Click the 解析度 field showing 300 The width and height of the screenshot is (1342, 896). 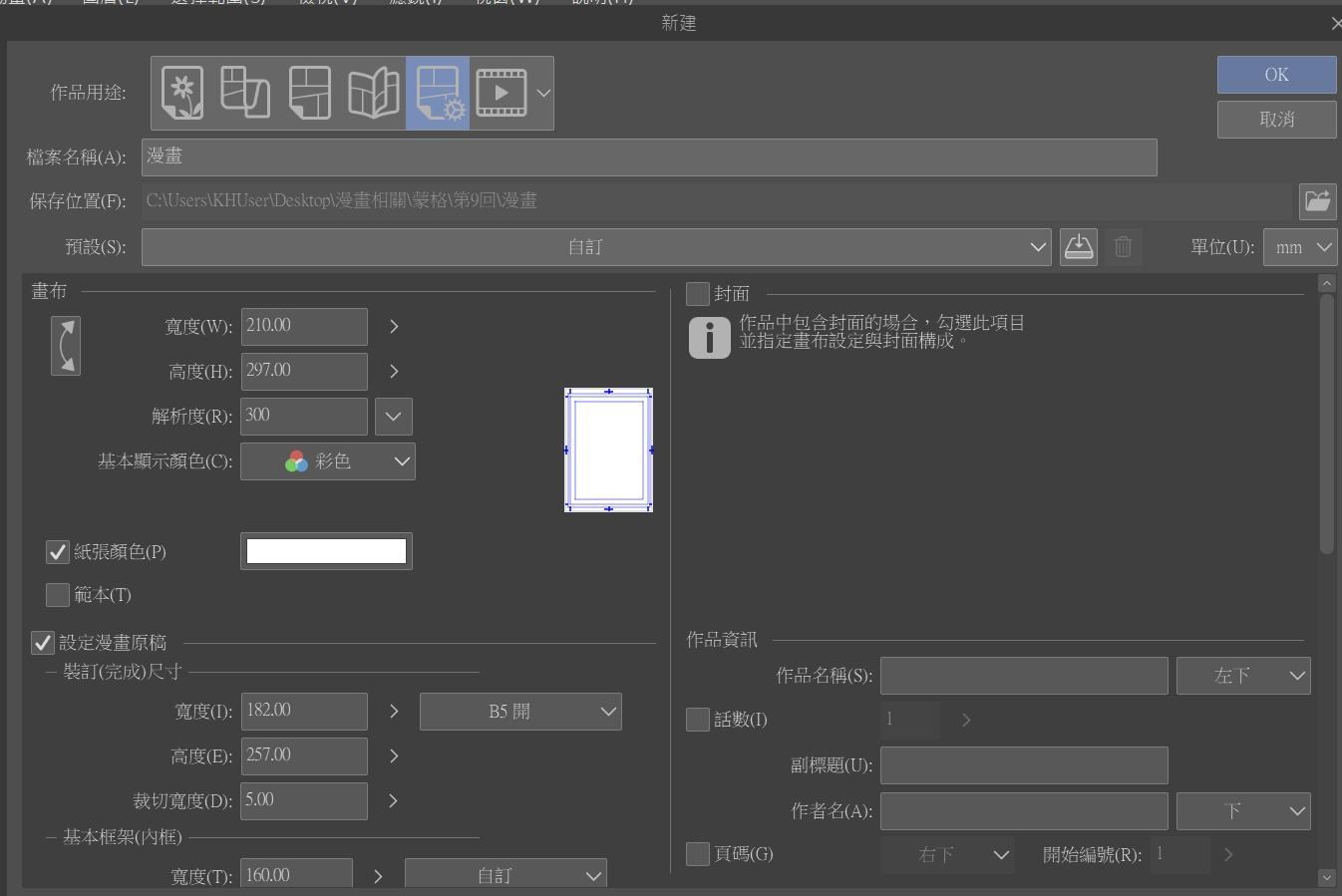tap(304, 417)
